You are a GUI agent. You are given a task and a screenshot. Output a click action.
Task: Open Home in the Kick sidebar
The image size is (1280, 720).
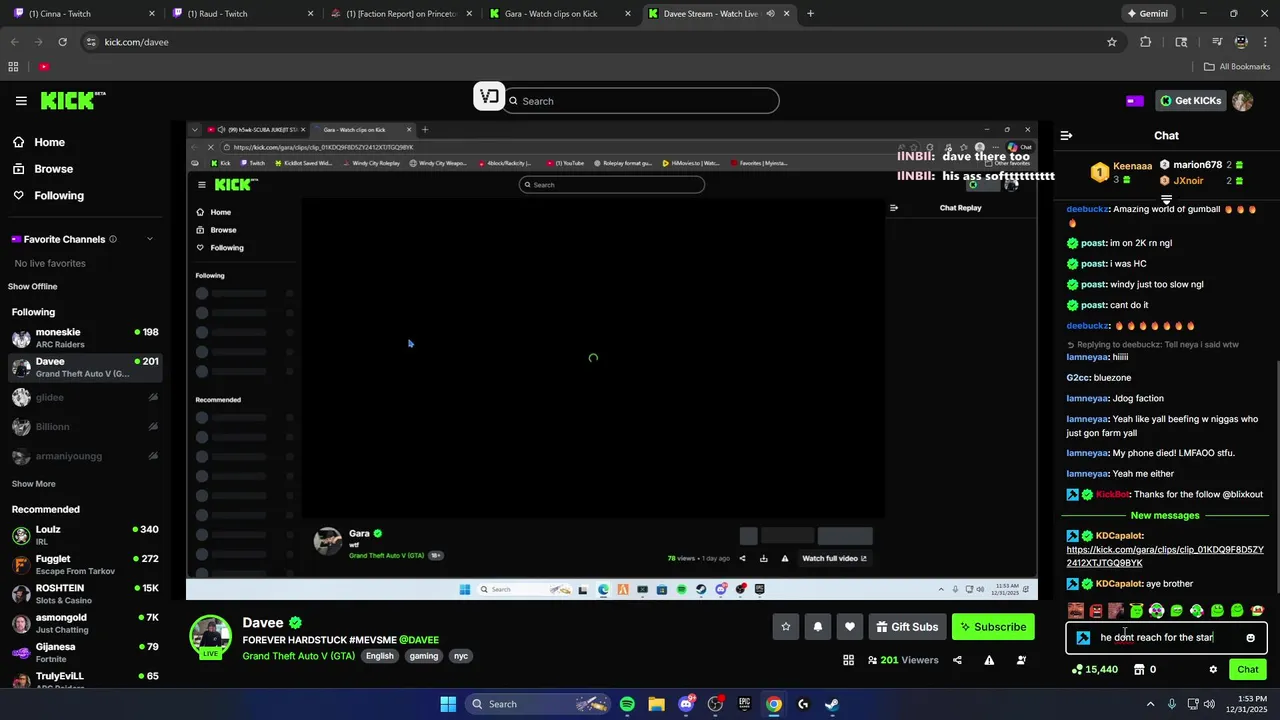coord(49,142)
